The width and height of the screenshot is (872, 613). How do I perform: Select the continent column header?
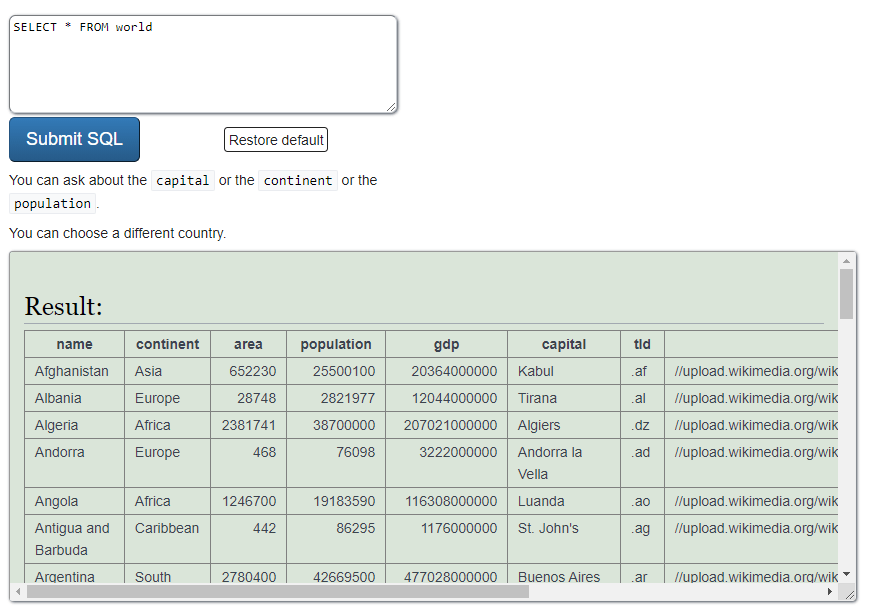[x=167, y=344]
